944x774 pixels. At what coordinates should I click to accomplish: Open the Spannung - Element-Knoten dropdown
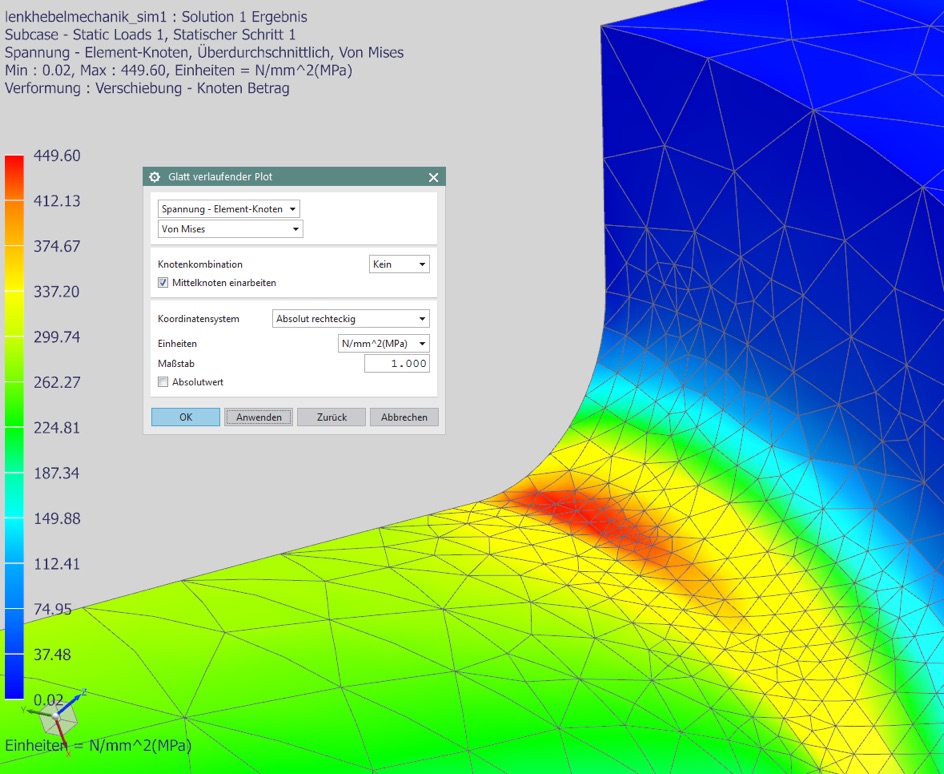(x=229, y=209)
